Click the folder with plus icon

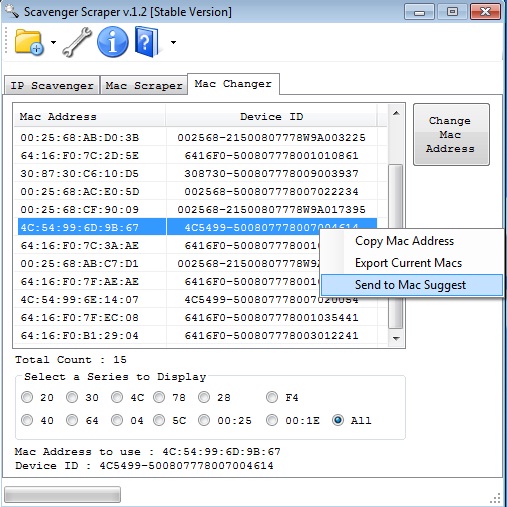tap(29, 42)
